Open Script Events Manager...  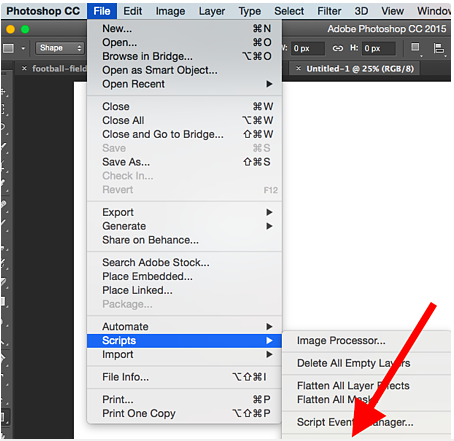tap(367, 422)
